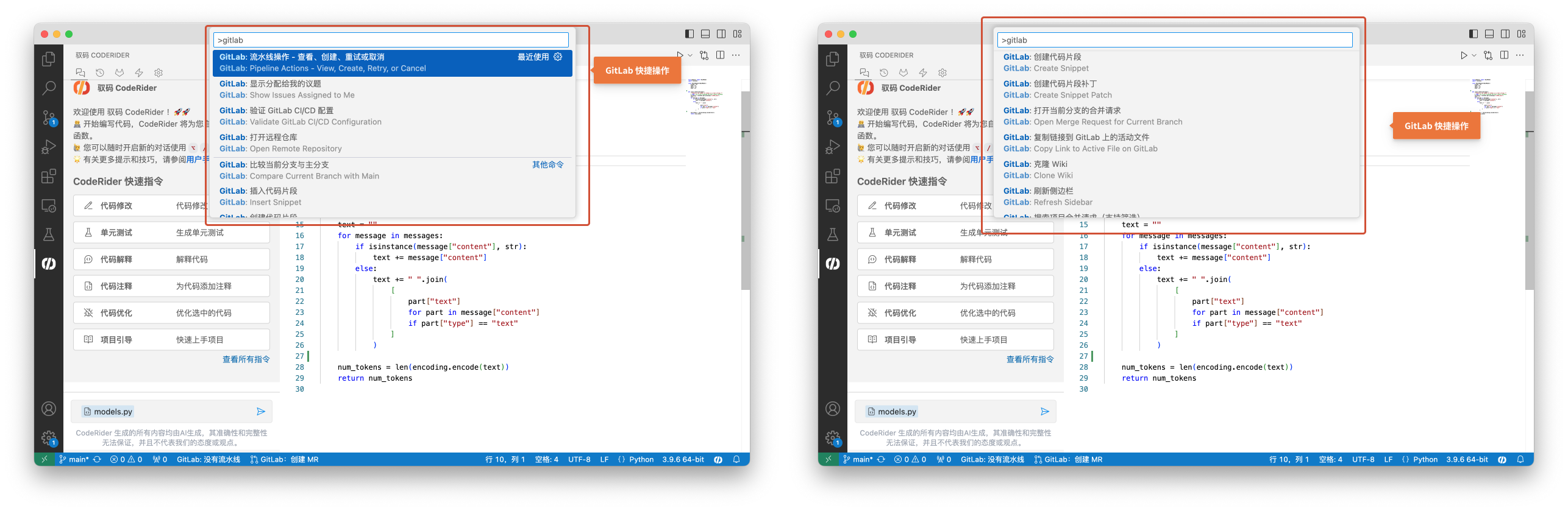This screenshot has height=511, width=1568.
Task: Select 'Clone Wiki' command in right palette
Action: [1176, 170]
